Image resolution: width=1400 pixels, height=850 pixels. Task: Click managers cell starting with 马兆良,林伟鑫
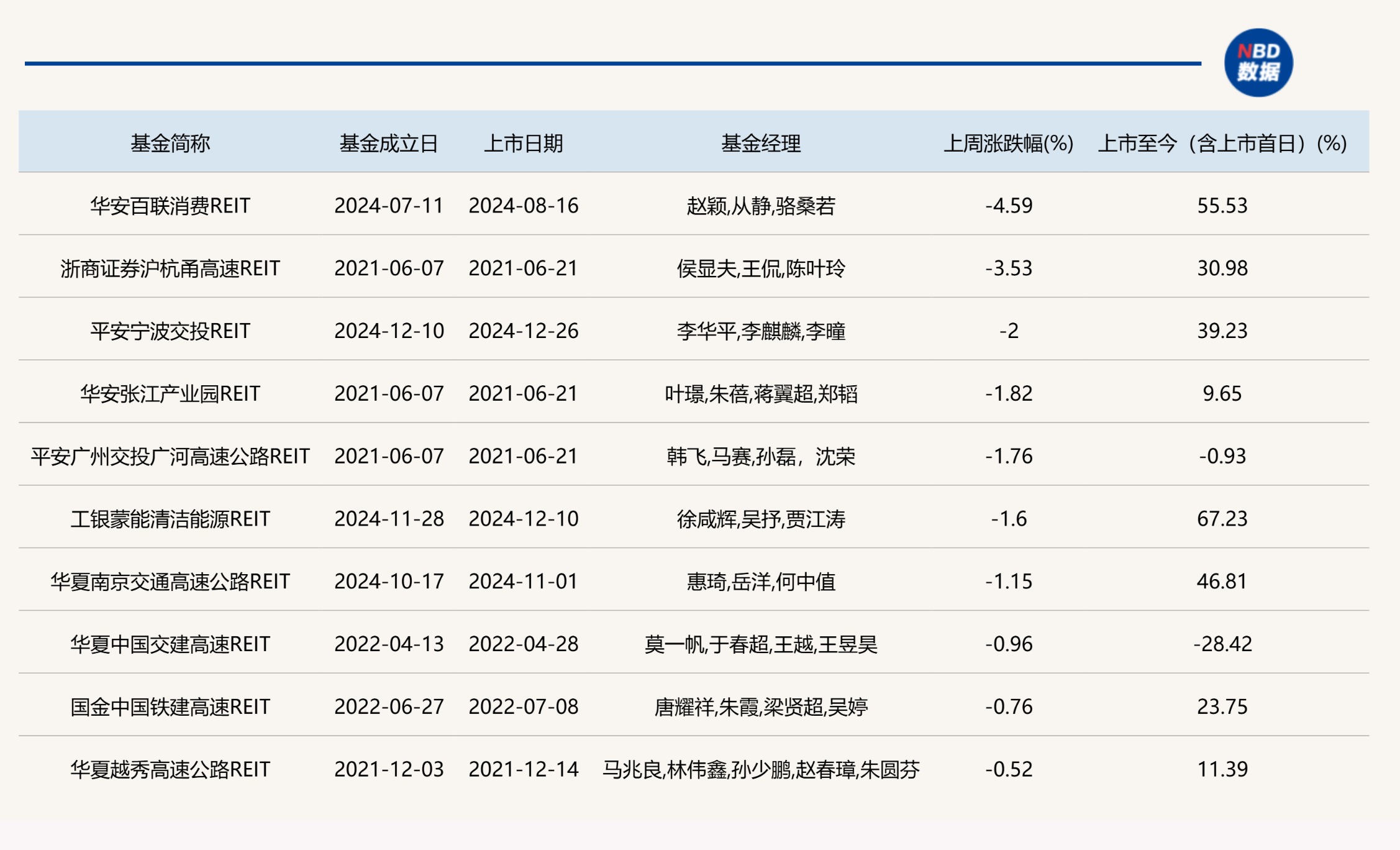[x=761, y=770]
